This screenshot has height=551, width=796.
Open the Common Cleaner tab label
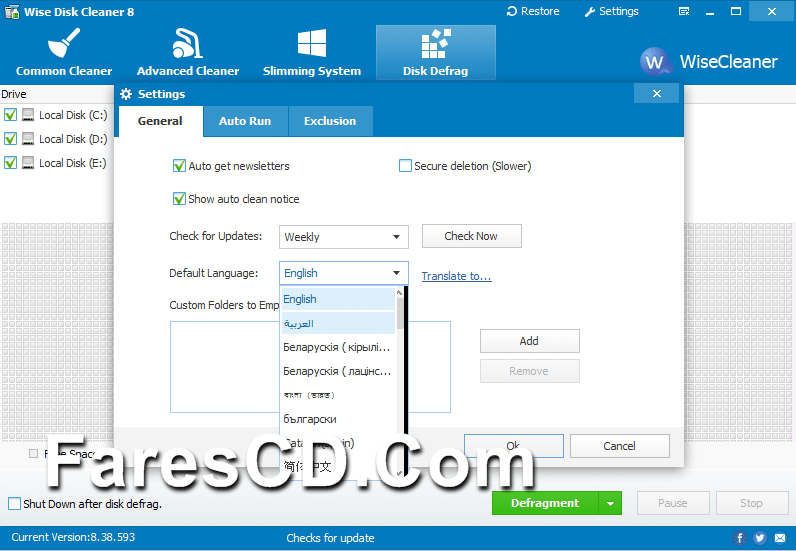pos(64,71)
